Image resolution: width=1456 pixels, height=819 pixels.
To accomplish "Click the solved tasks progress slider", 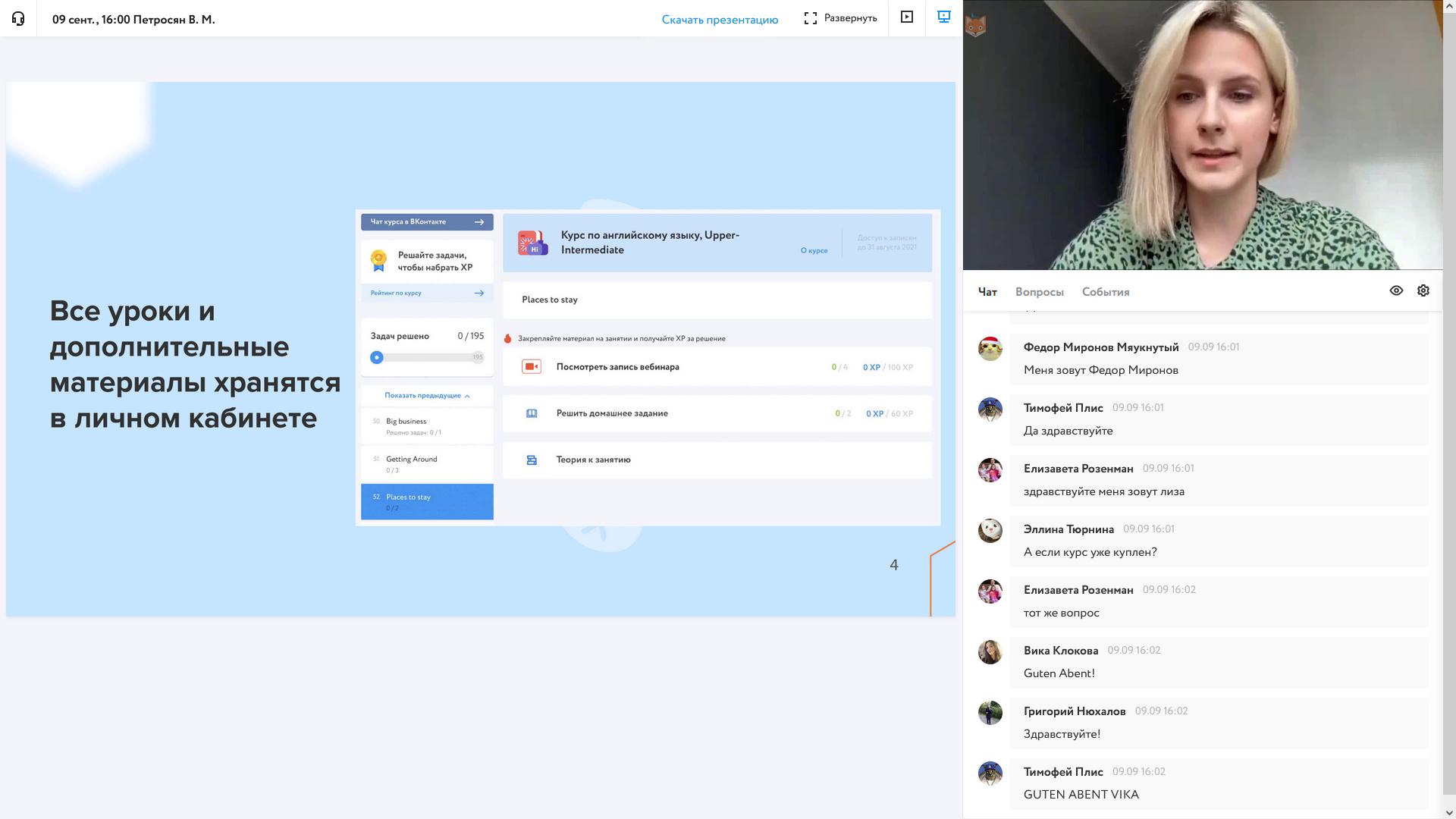I will (x=377, y=357).
